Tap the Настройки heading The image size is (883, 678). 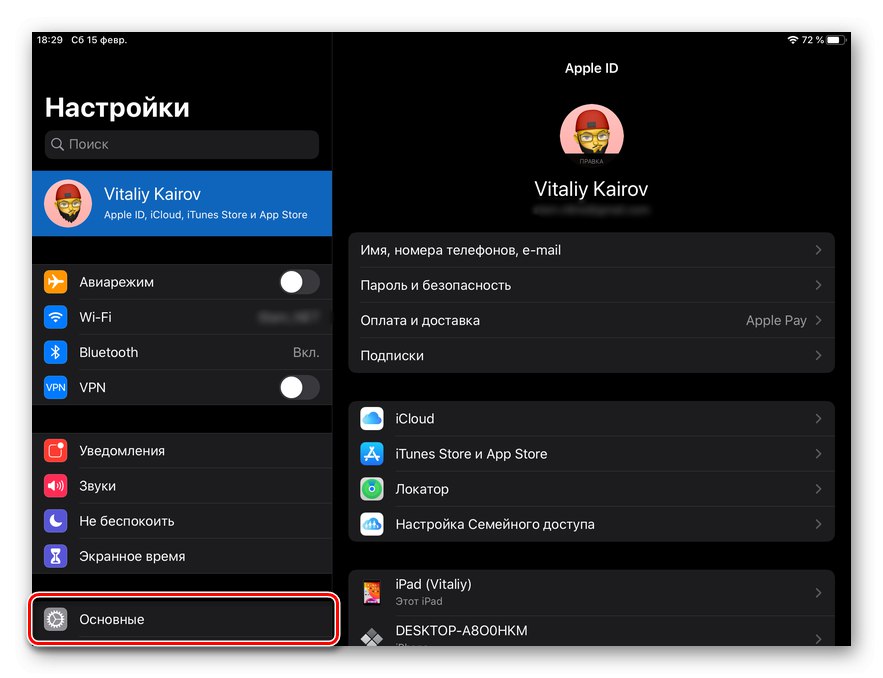[117, 108]
